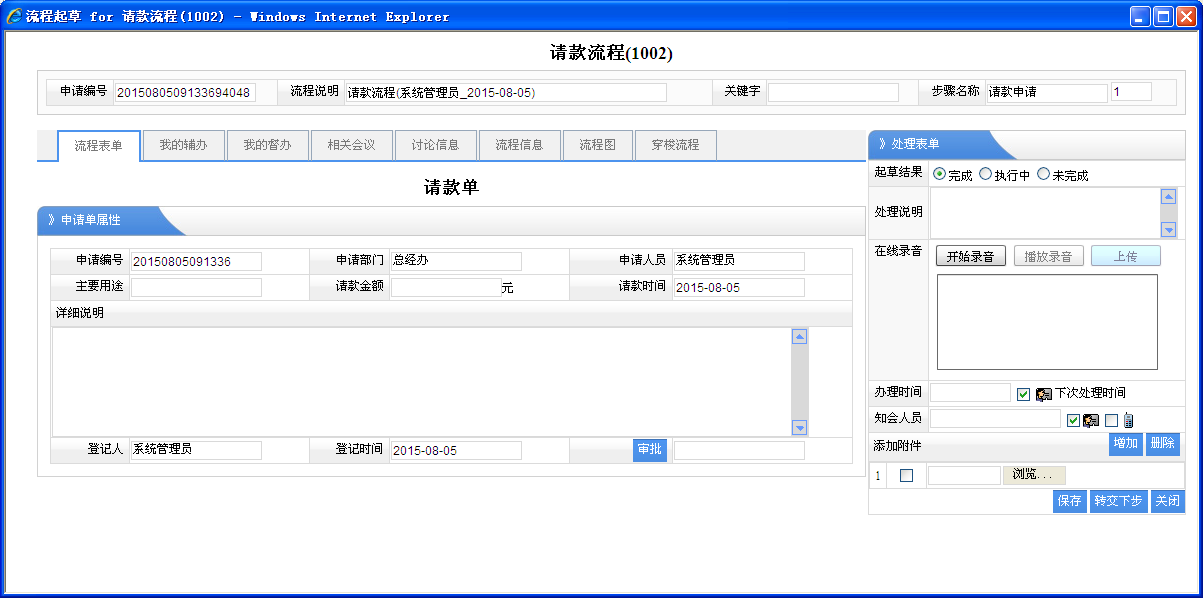Screen dimensions: 1203x598
Task: Click the mobile phone icon in 知会人员 row
Action: point(1128,421)
